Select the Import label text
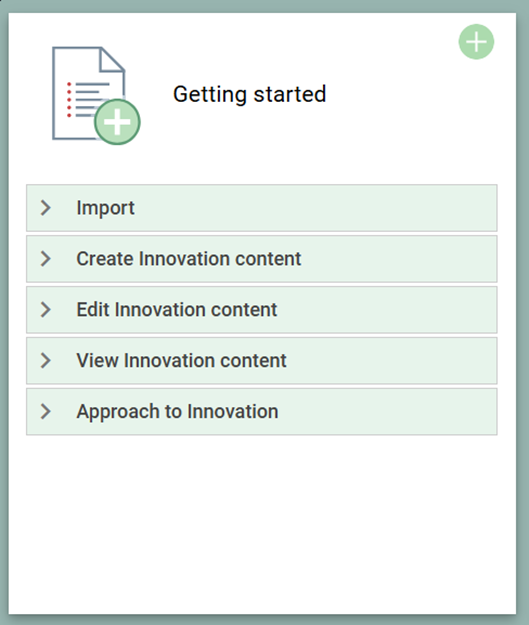 pyautogui.click(x=106, y=208)
